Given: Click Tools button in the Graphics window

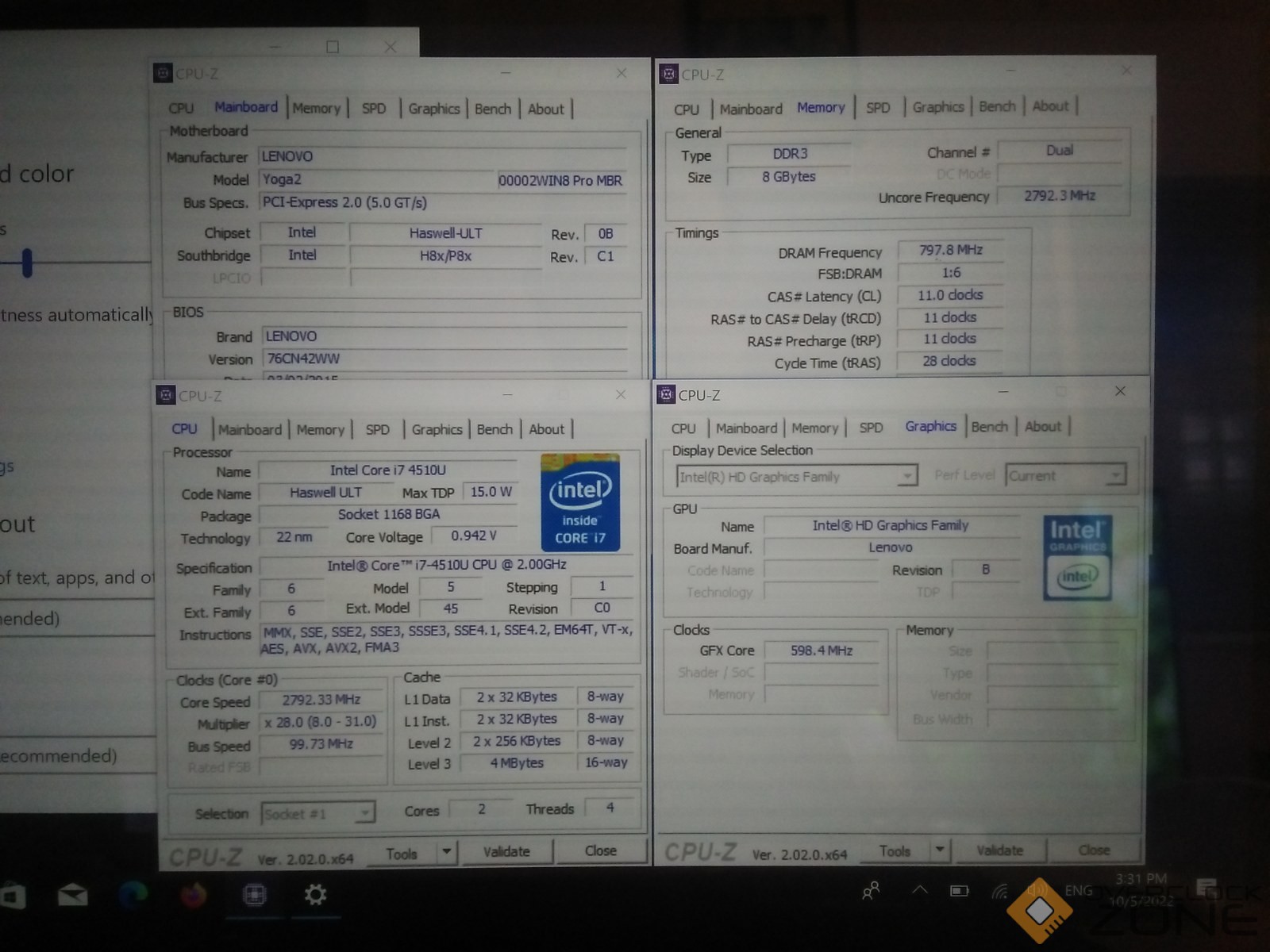Looking at the screenshot, I should point(895,851).
